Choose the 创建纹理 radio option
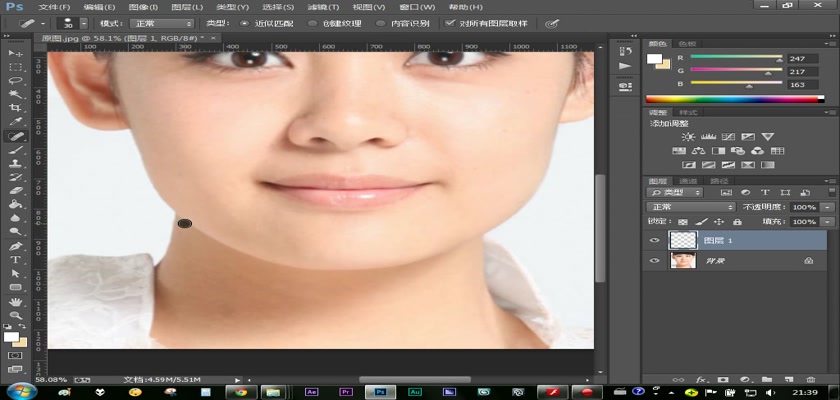 click(313, 24)
